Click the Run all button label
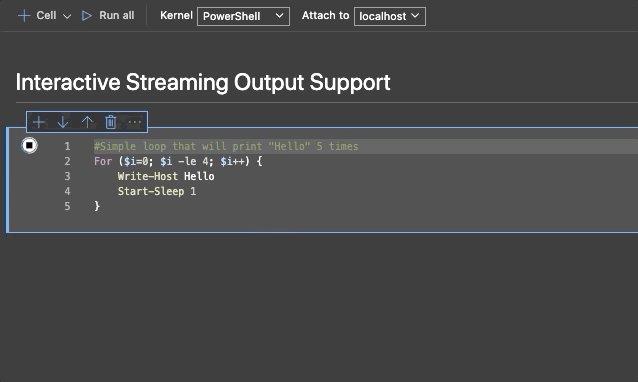The width and height of the screenshot is (638, 382). pos(116,15)
